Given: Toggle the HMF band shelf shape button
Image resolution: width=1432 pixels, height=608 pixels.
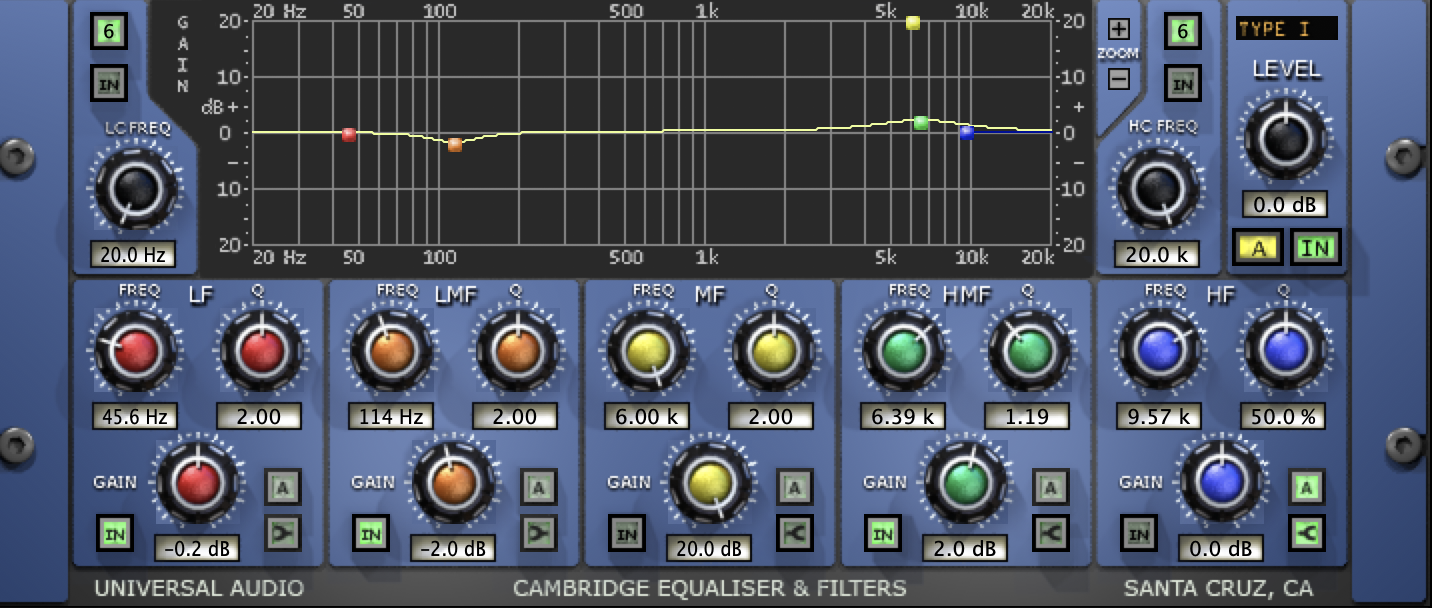Looking at the screenshot, I should tap(1050, 533).
